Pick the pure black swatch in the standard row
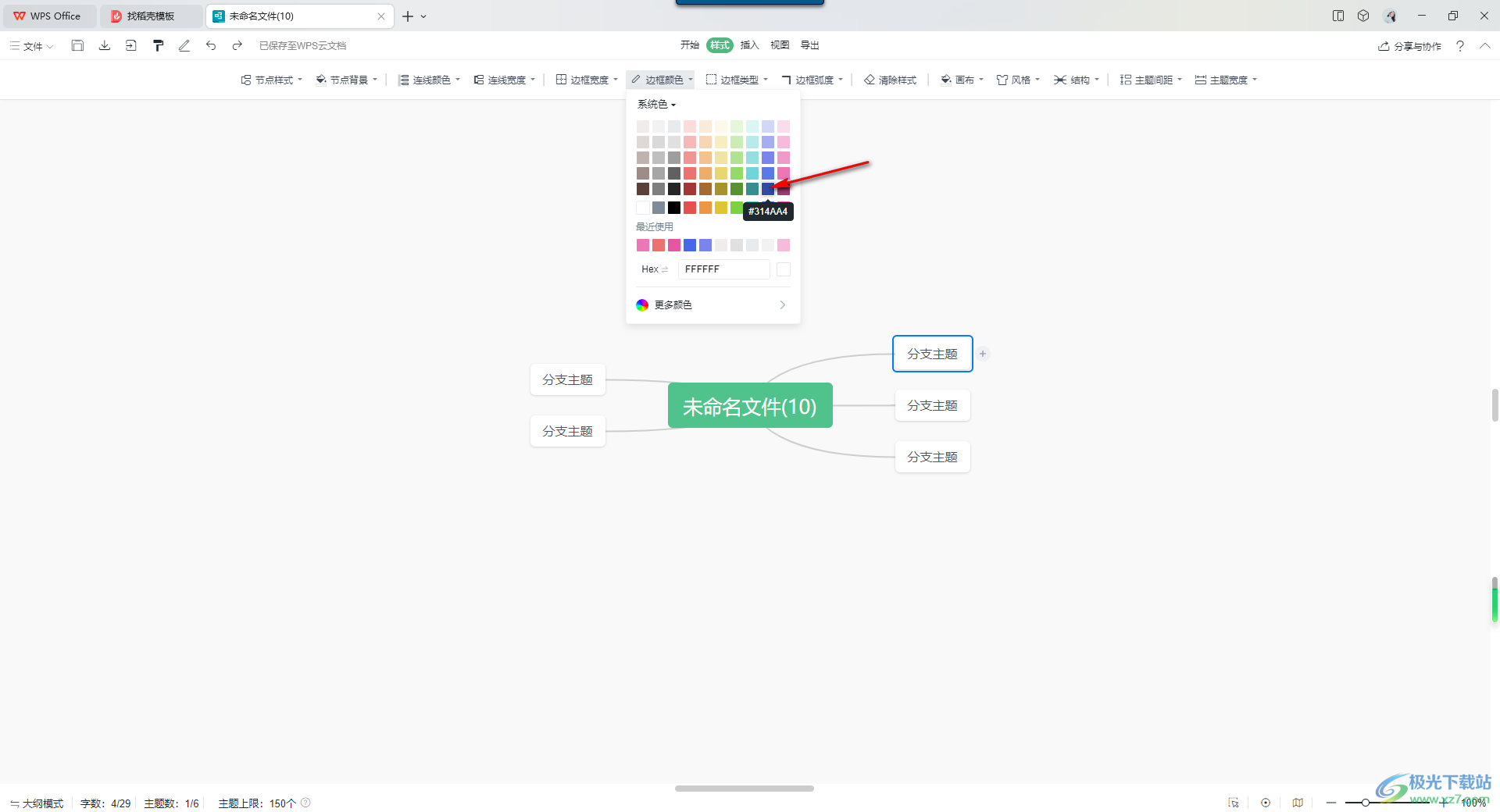This screenshot has height=812, width=1500. point(674,207)
